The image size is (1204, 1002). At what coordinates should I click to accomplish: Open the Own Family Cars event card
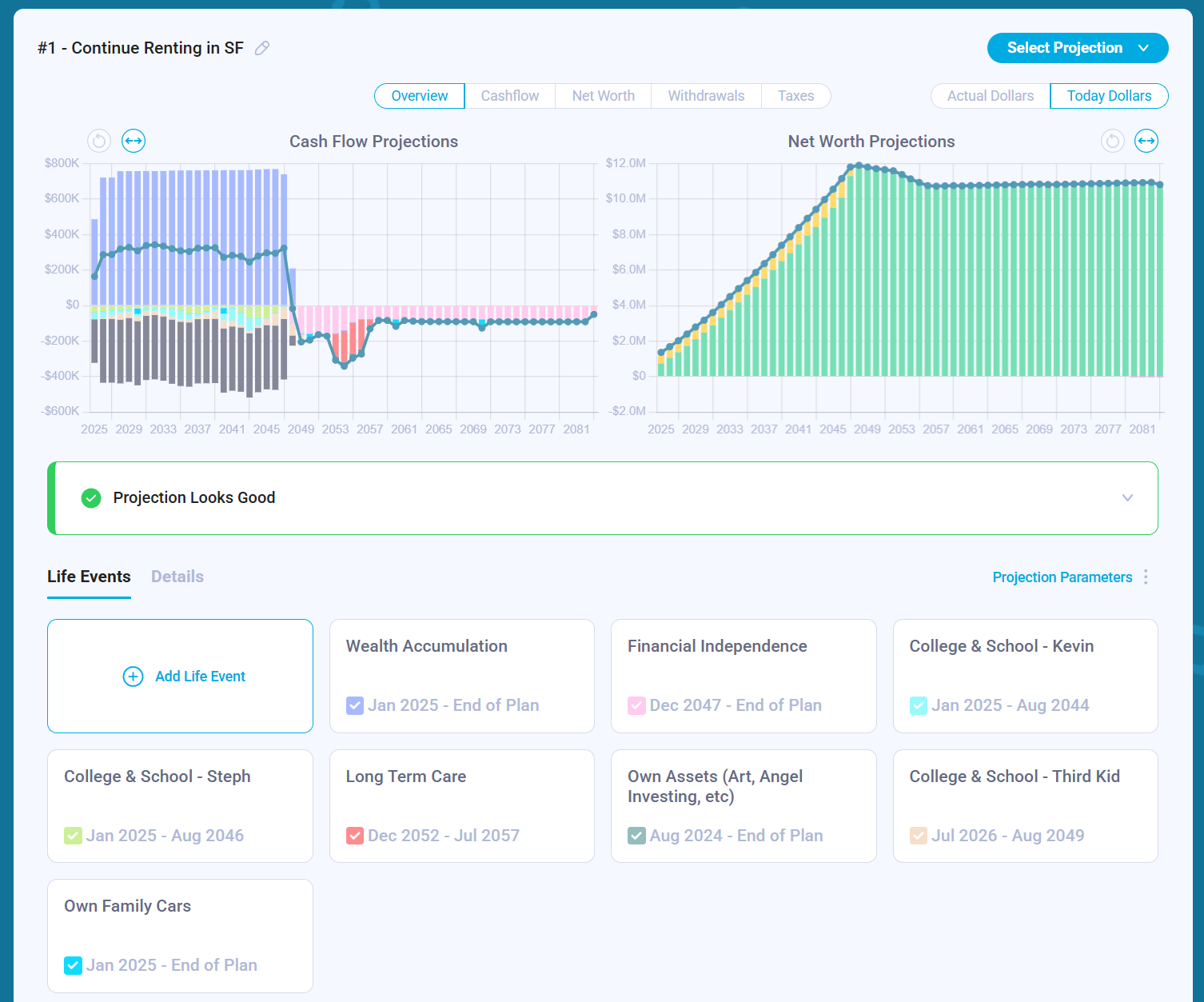pyautogui.click(x=180, y=936)
